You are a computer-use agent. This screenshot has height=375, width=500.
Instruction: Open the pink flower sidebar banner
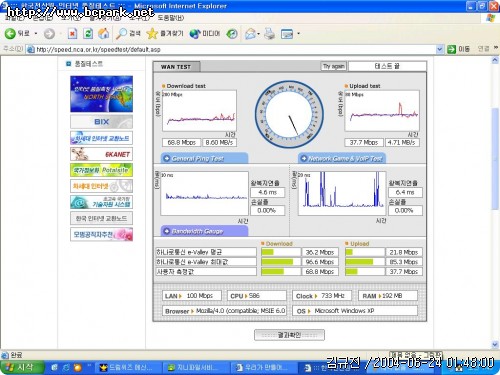click(x=101, y=234)
